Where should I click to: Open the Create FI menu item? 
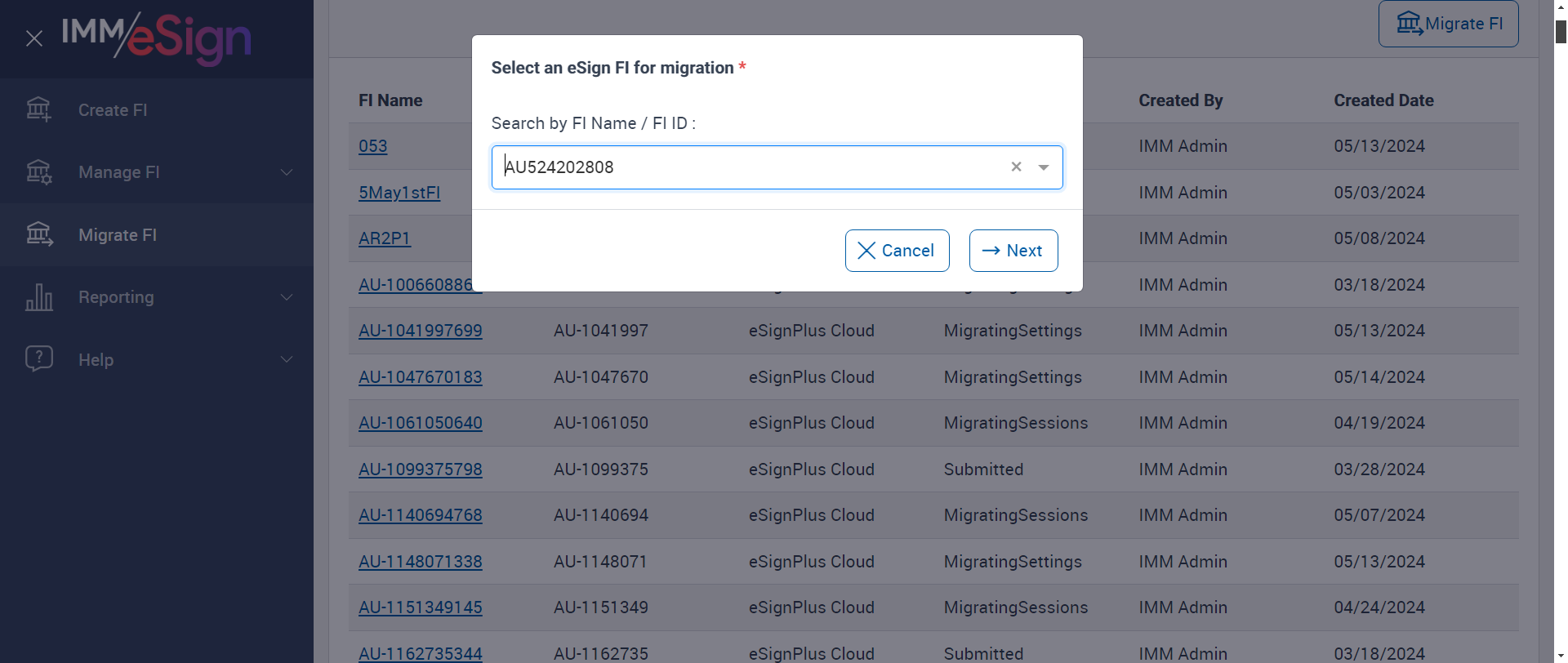pyautogui.click(x=113, y=110)
